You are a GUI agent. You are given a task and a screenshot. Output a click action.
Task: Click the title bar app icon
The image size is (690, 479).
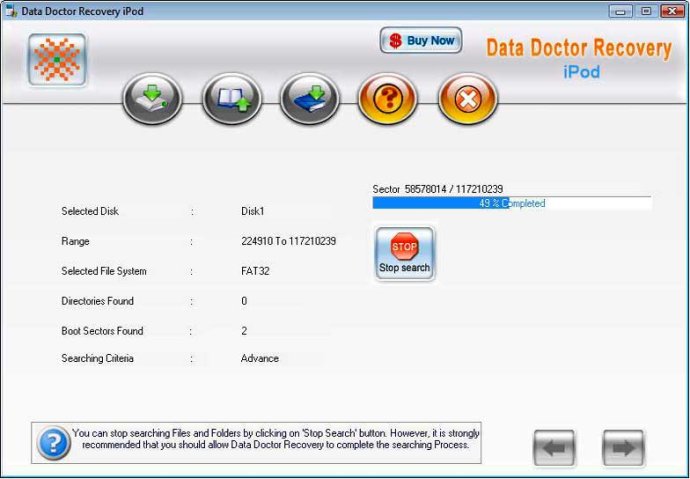pos(11,11)
